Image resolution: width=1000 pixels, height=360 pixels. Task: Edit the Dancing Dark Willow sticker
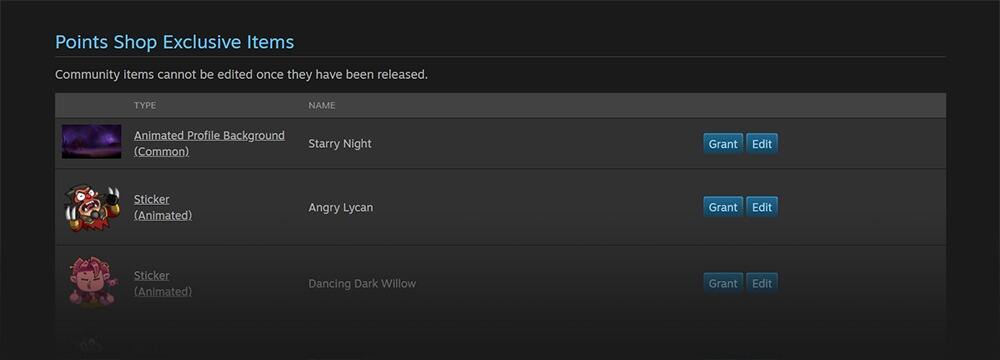tap(761, 283)
